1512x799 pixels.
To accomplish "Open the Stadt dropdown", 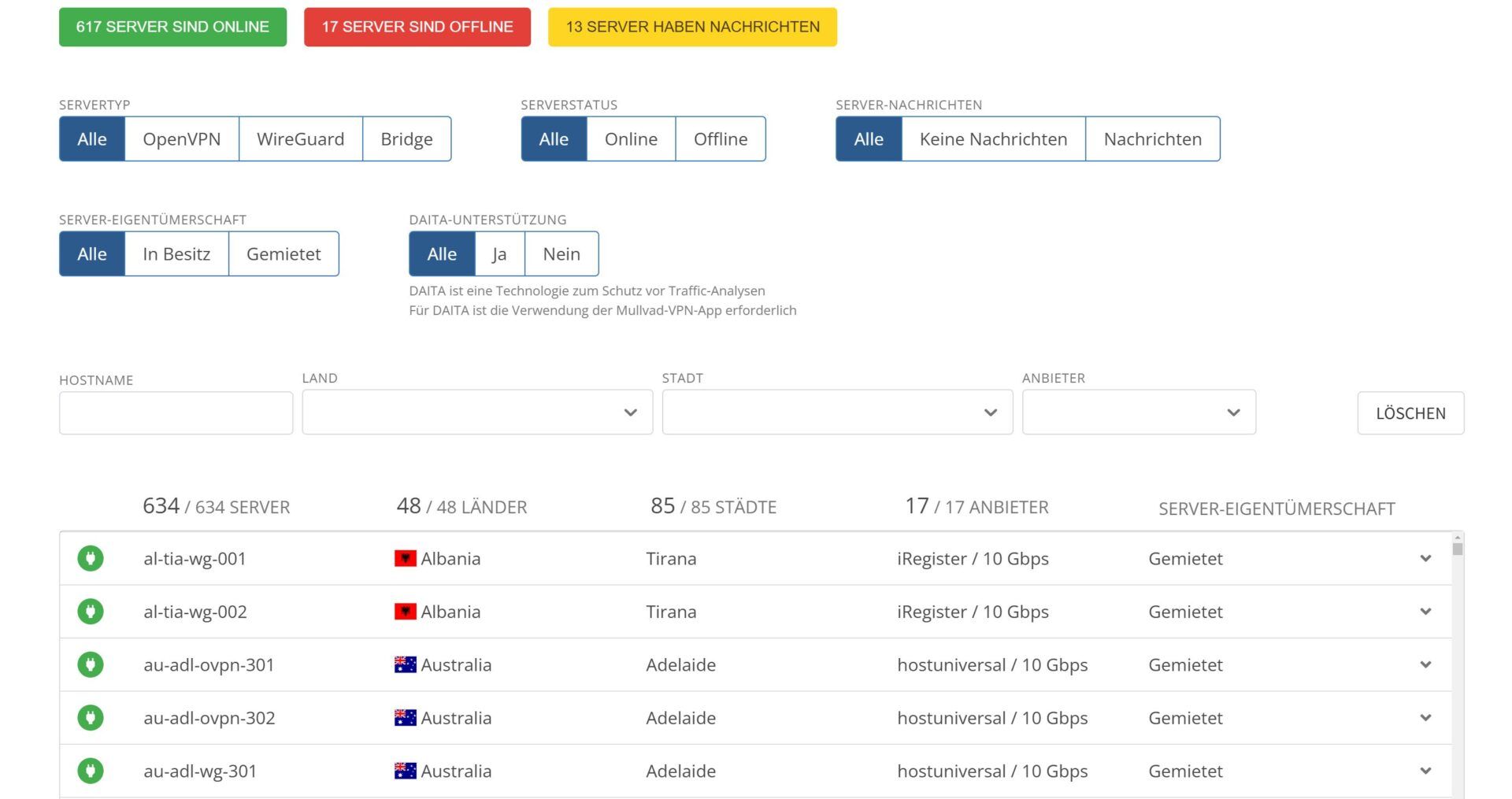I will 837,412.
